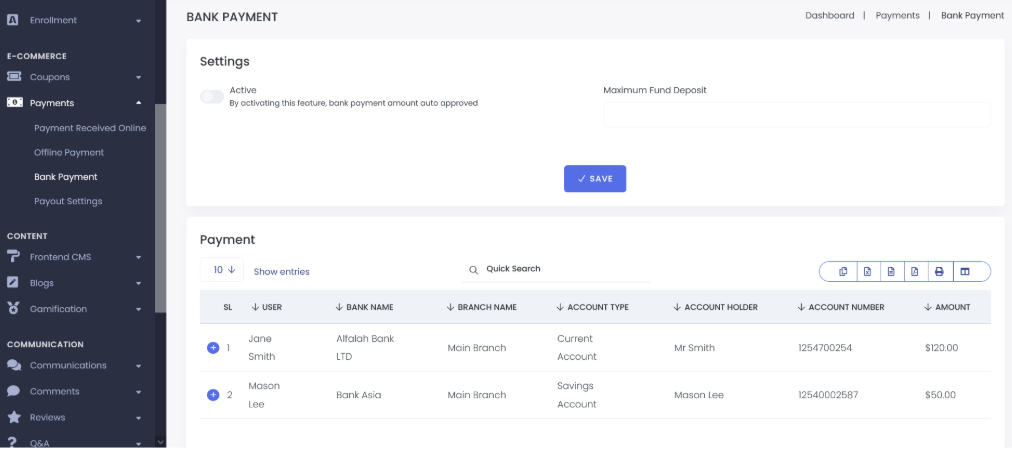This screenshot has height=451, width=1012.
Task: Open Payout Settings submenu item
Action: [x=68, y=201]
